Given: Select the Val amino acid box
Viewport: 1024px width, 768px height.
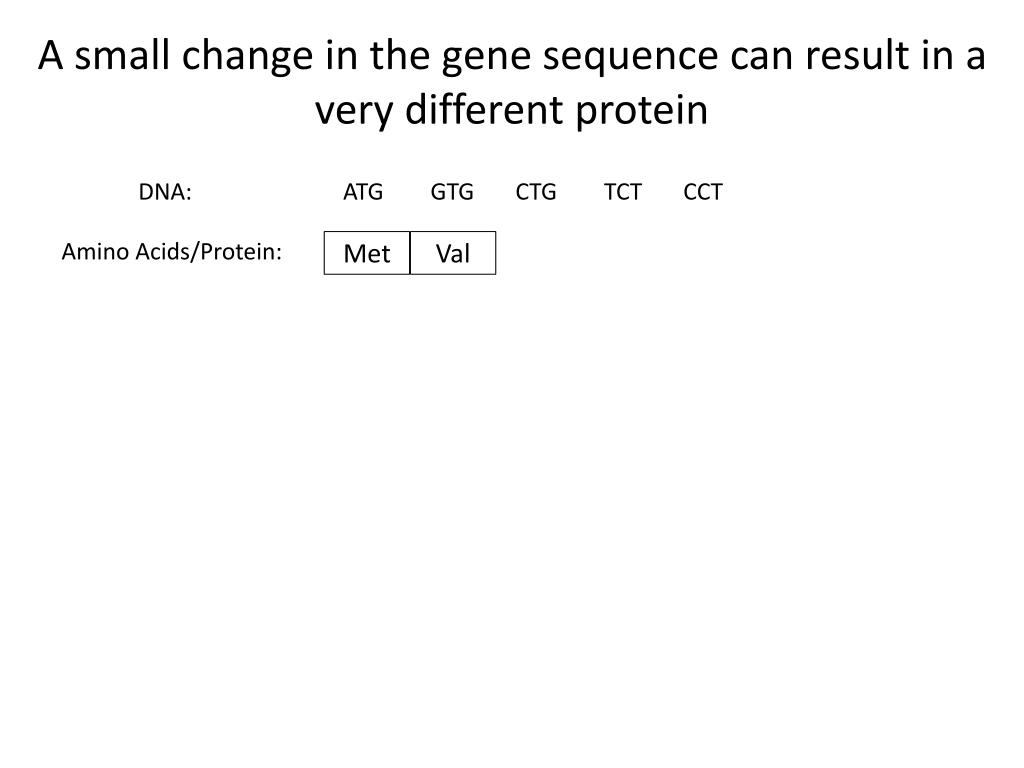Looking at the screenshot, I should [453, 253].
